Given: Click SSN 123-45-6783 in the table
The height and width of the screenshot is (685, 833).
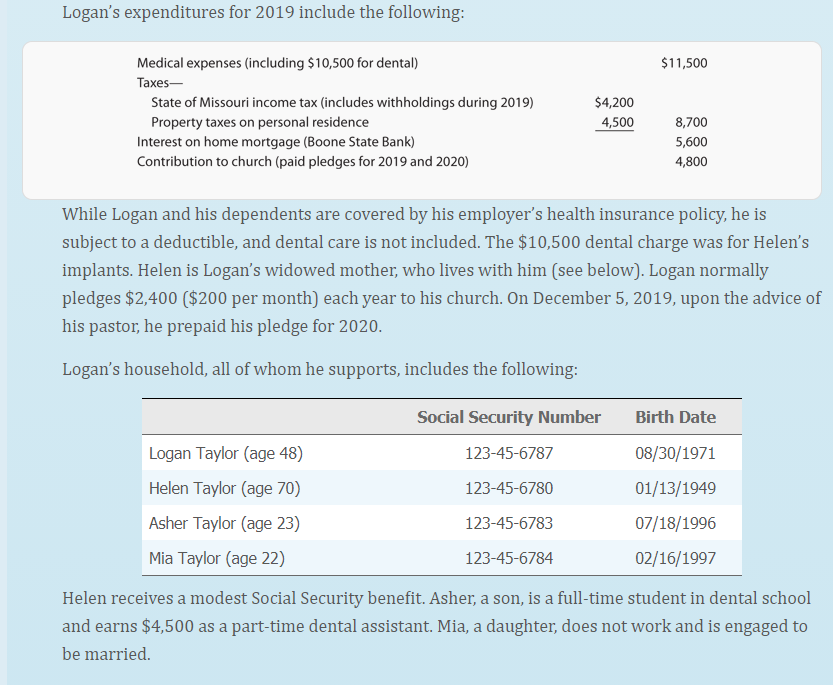Looking at the screenshot, I should click(x=509, y=523).
